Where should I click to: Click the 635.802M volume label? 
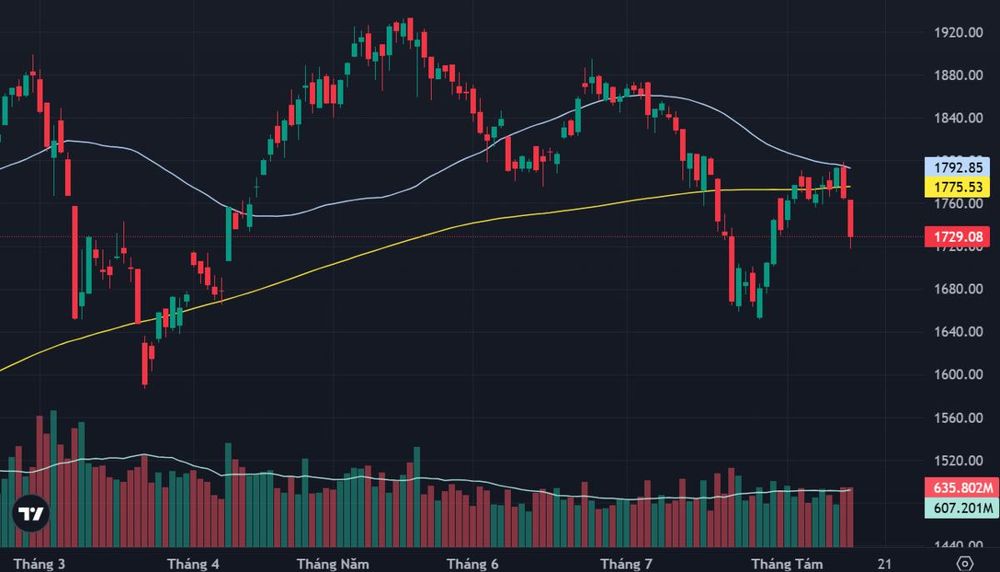click(x=962, y=488)
